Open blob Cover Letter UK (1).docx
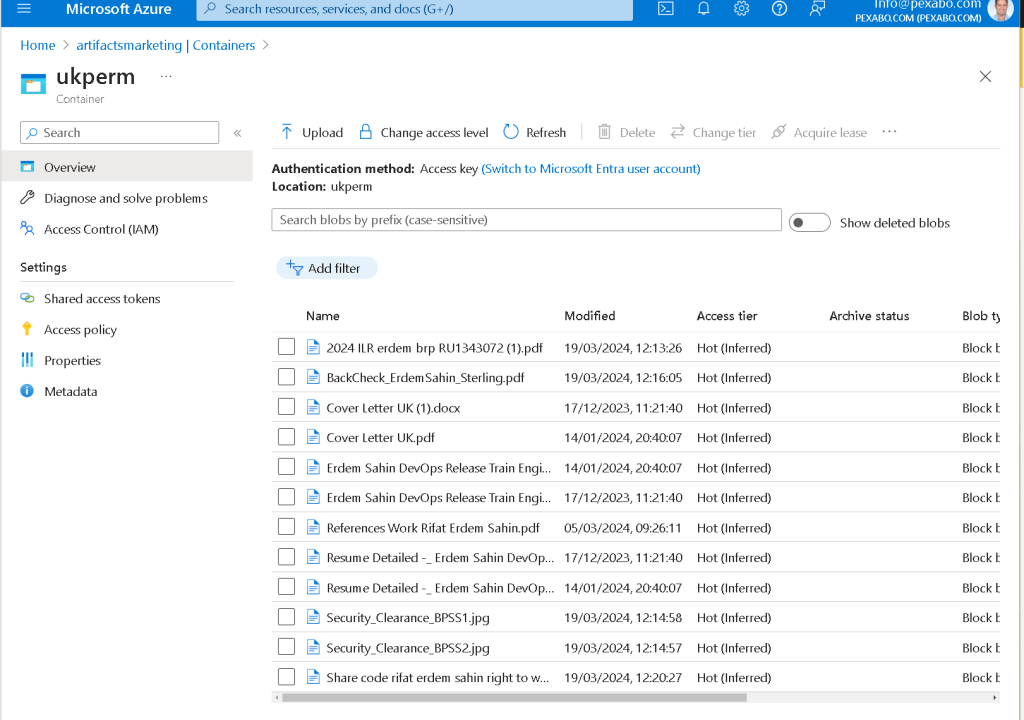The image size is (1024, 720). tap(393, 408)
